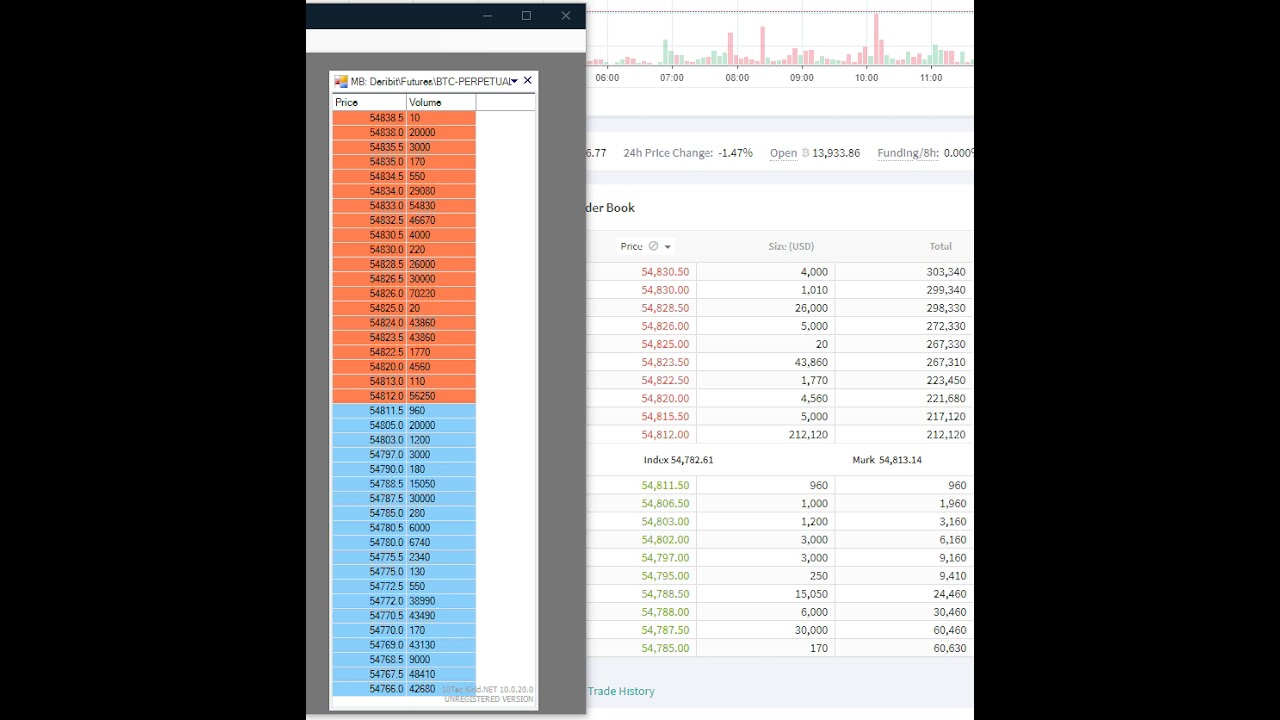This screenshot has height=720, width=1280.
Task: Click the 24h Price Change -1.47% value
Action: tap(735, 153)
